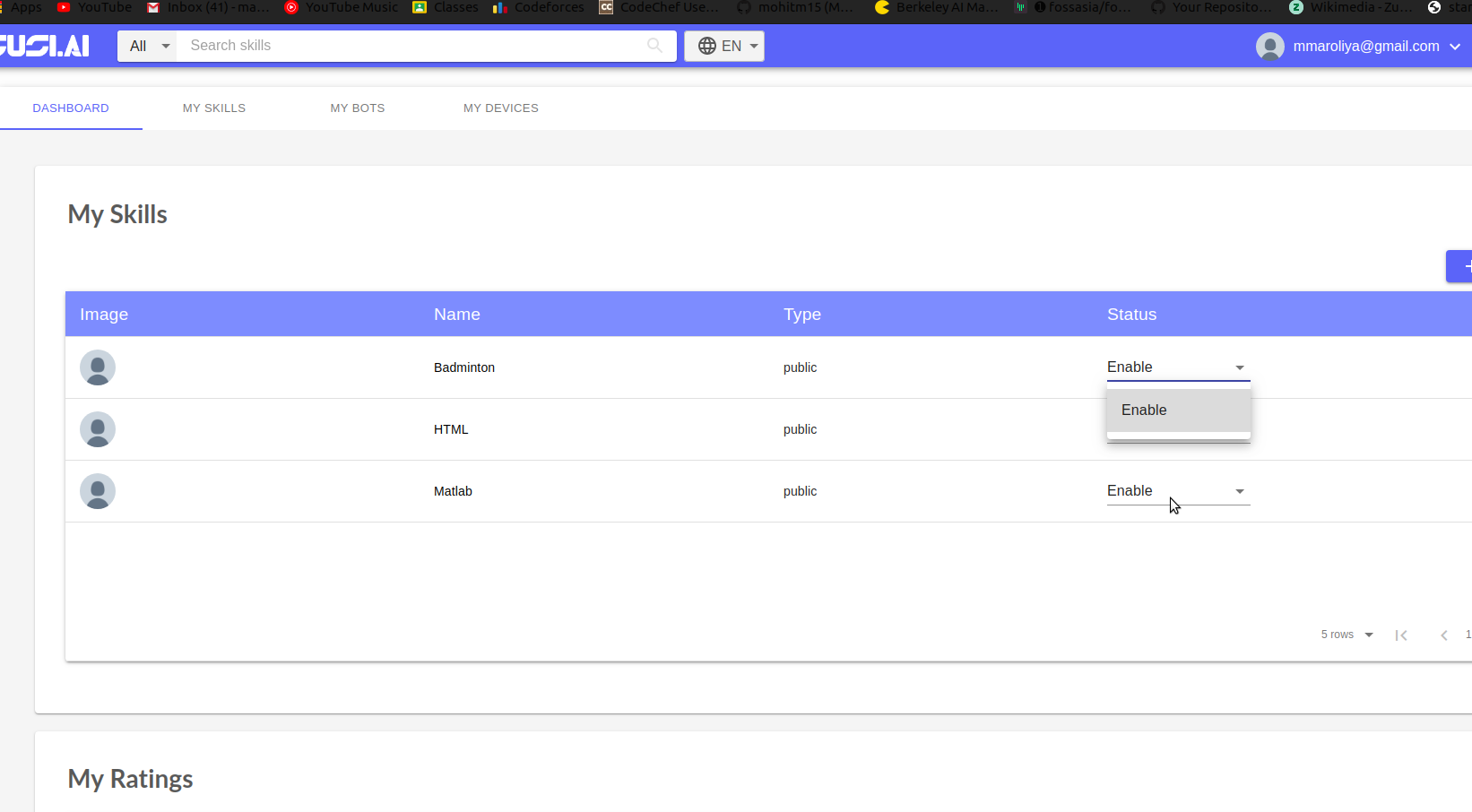Open the Codeforces bookmark

pyautogui.click(x=536, y=7)
